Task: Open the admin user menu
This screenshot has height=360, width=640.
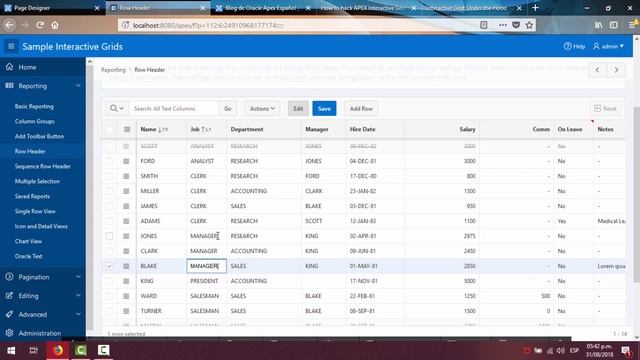Action: coord(609,46)
